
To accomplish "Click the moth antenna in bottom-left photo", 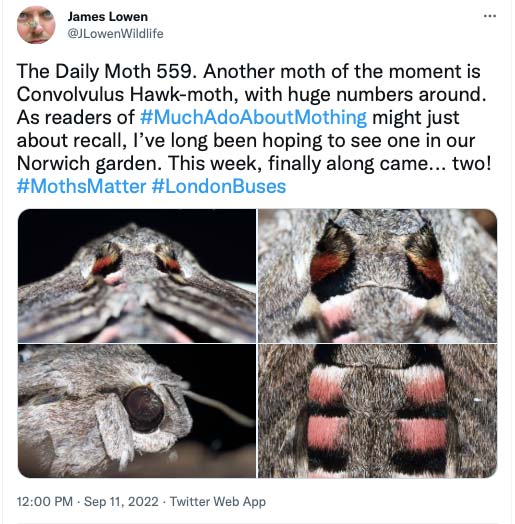I will click(217, 405).
